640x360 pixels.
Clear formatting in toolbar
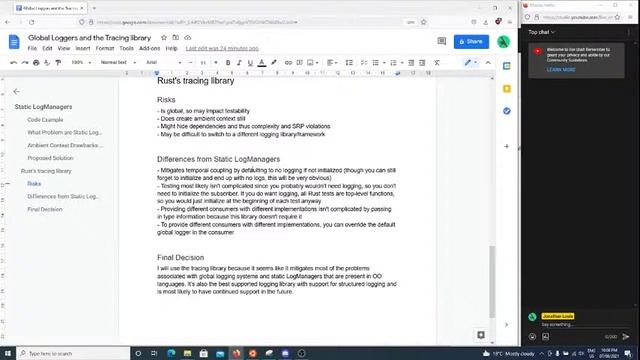(x=437, y=62)
